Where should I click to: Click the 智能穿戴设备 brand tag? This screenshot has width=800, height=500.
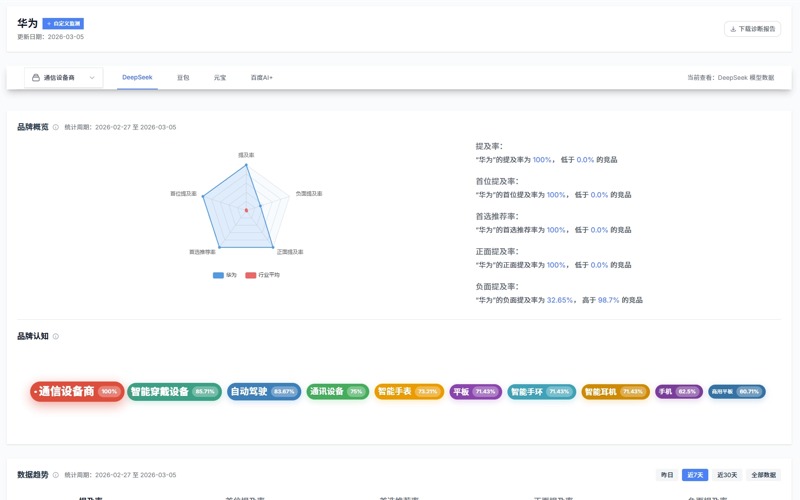click(x=174, y=391)
